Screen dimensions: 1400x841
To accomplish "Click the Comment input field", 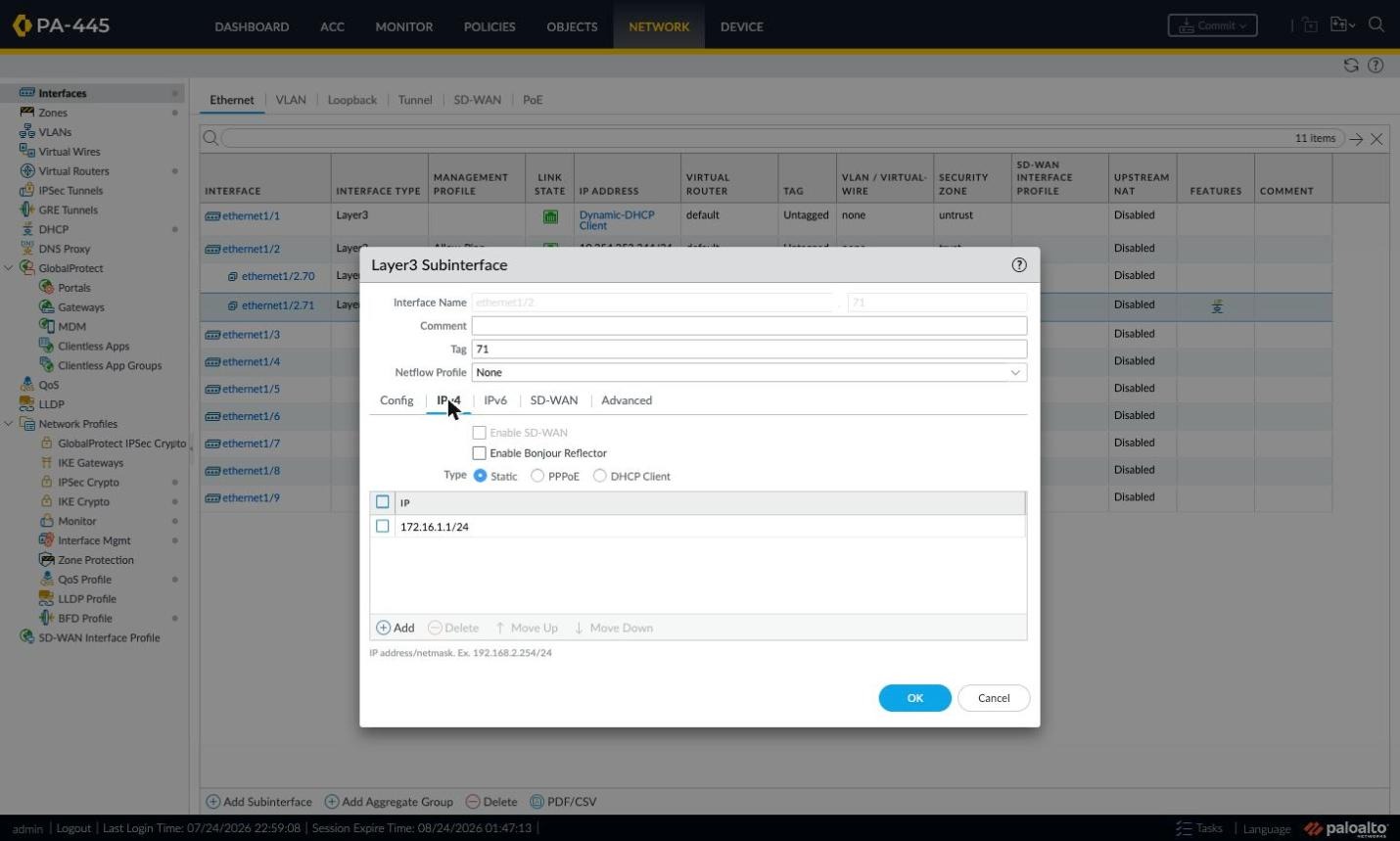I will tap(749, 325).
